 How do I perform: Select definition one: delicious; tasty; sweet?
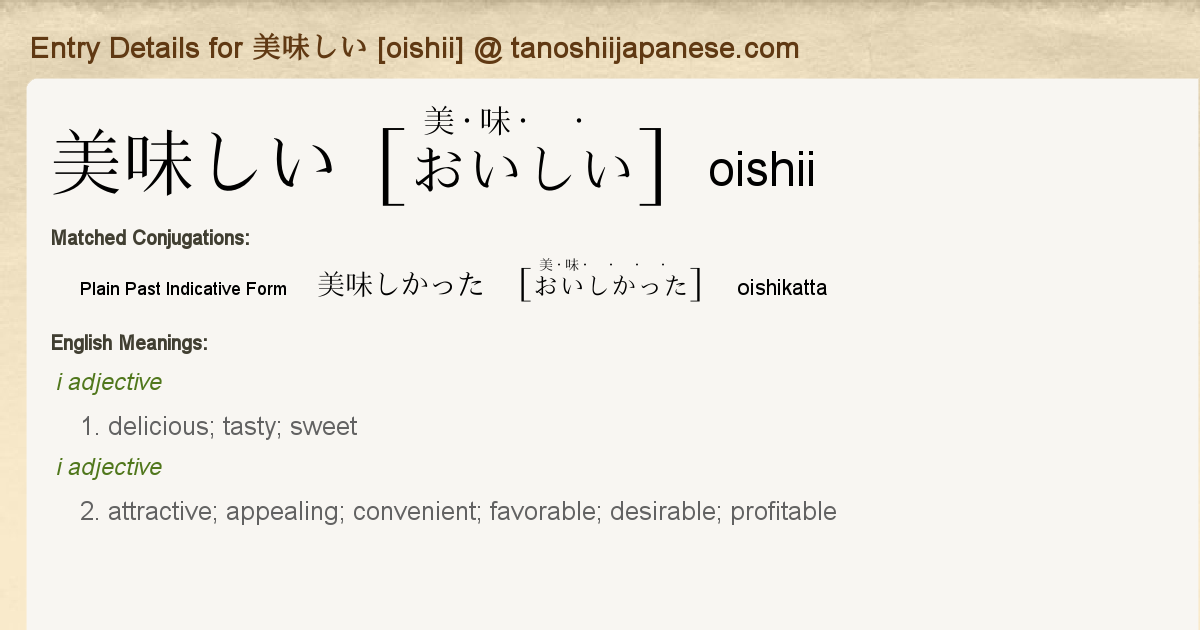pyautogui.click(x=218, y=427)
